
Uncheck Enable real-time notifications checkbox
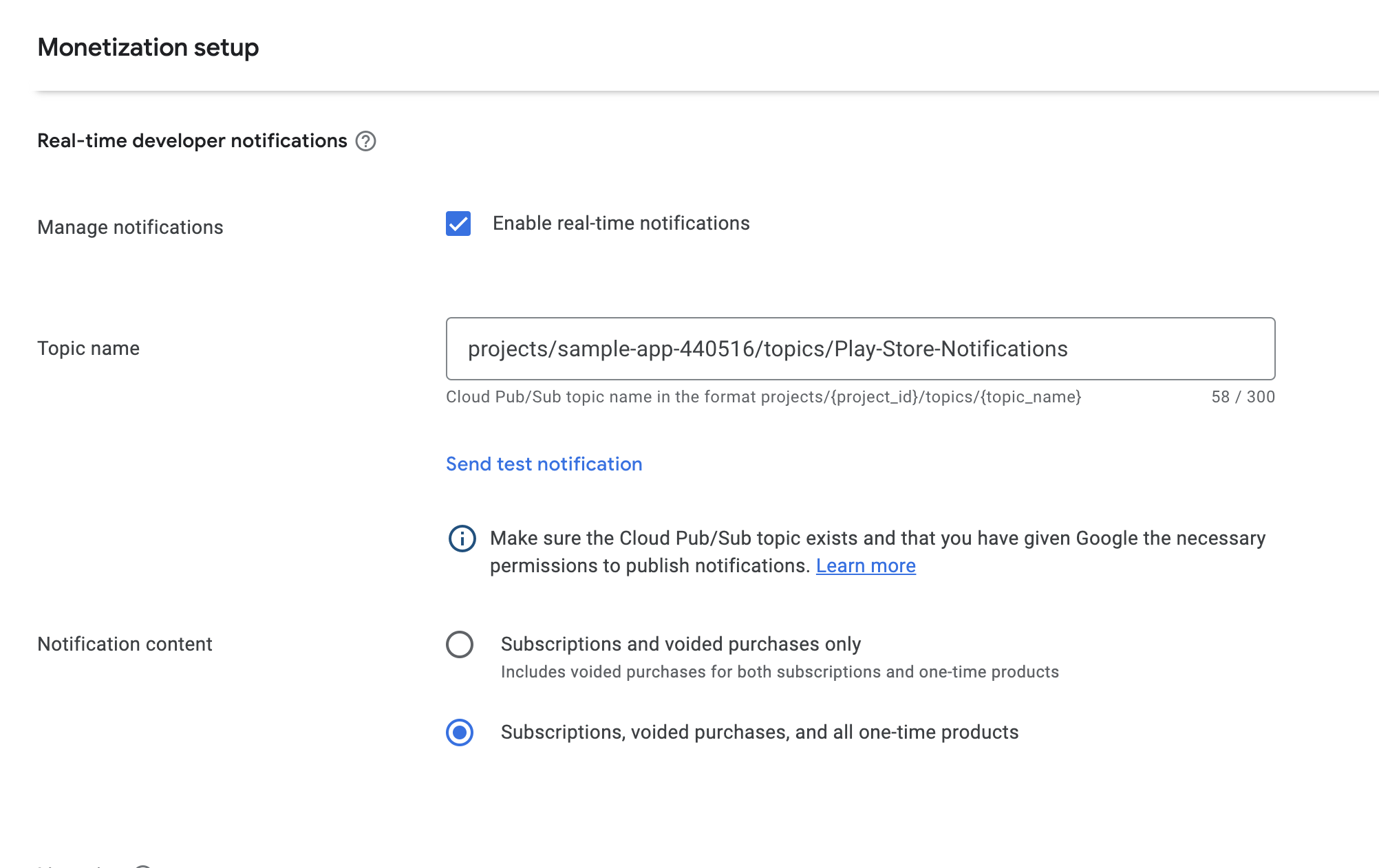[x=458, y=224]
